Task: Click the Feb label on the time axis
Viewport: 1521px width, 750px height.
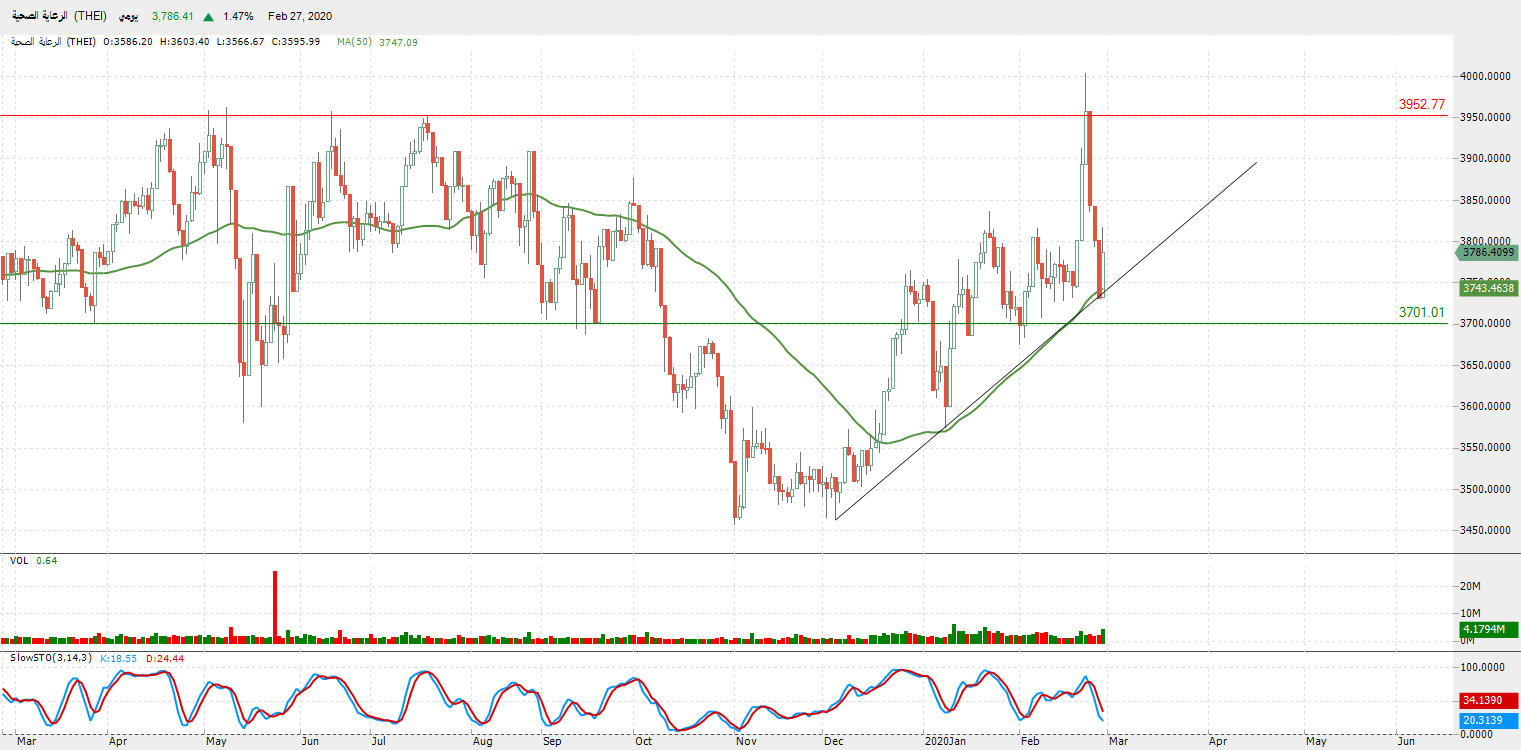Action: [1029, 742]
